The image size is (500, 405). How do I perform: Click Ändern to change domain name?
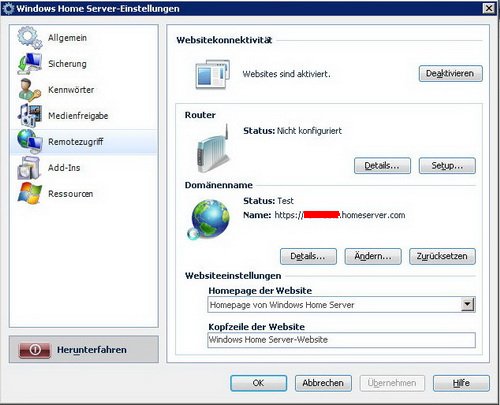373,256
